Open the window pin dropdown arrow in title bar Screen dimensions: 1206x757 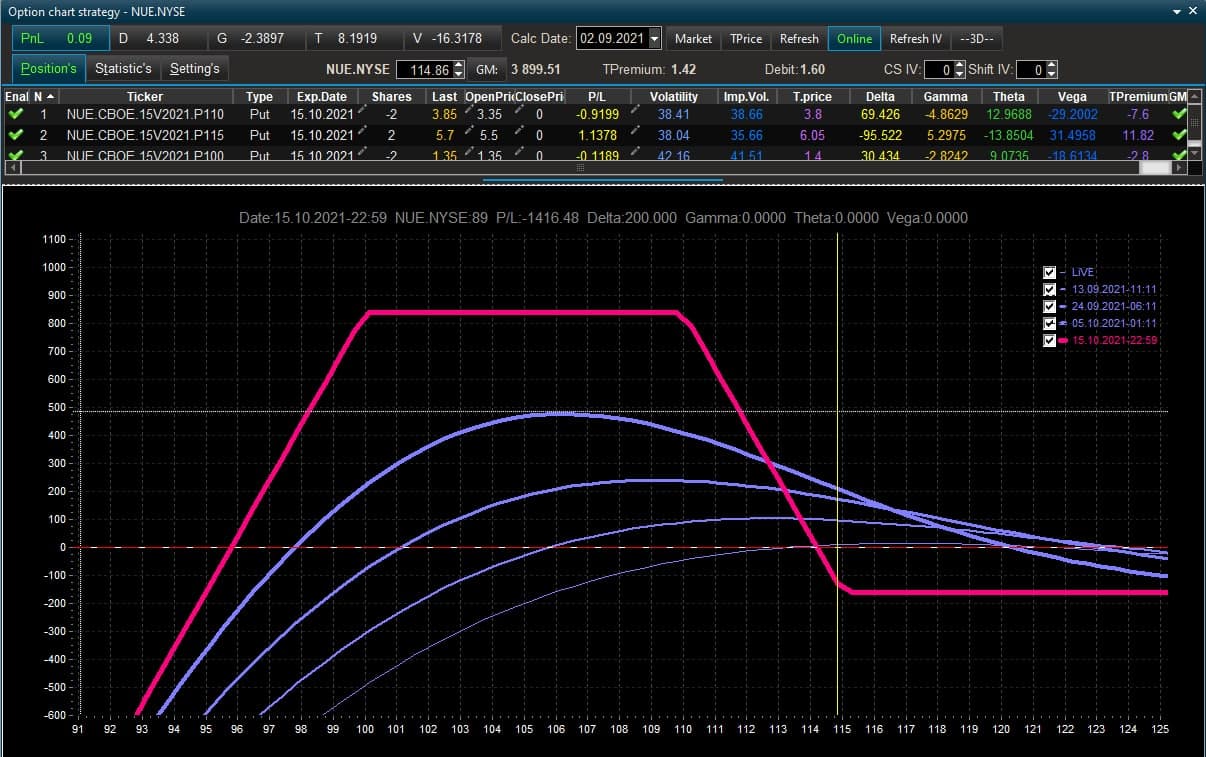point(1176,11)
